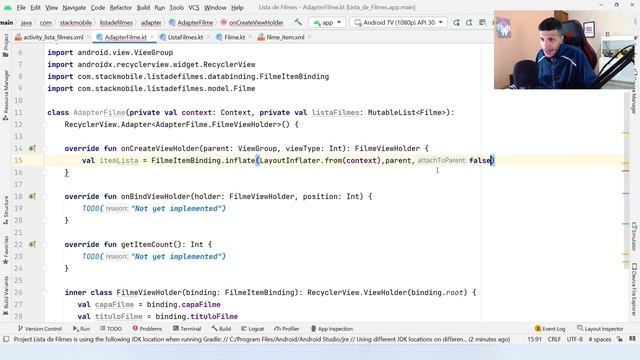This screenshot has height=360, width=640.
Task: Collapse the getItemCount function fold at line 22
Action: 44,244
